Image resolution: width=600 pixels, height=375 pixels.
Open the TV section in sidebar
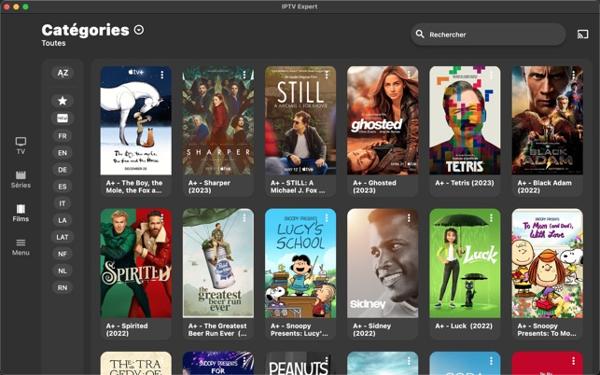tap(21, 146)
